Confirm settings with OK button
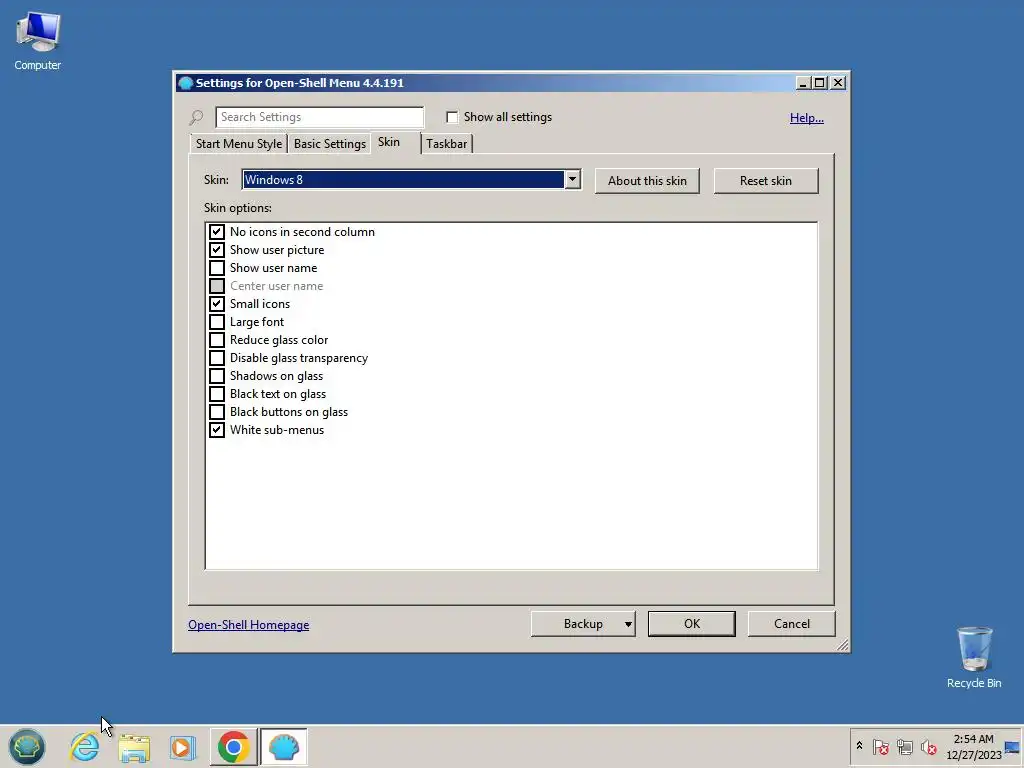The height and width of the screenshot is (768, 1024). pyautogui.click(x=692, y=624)
